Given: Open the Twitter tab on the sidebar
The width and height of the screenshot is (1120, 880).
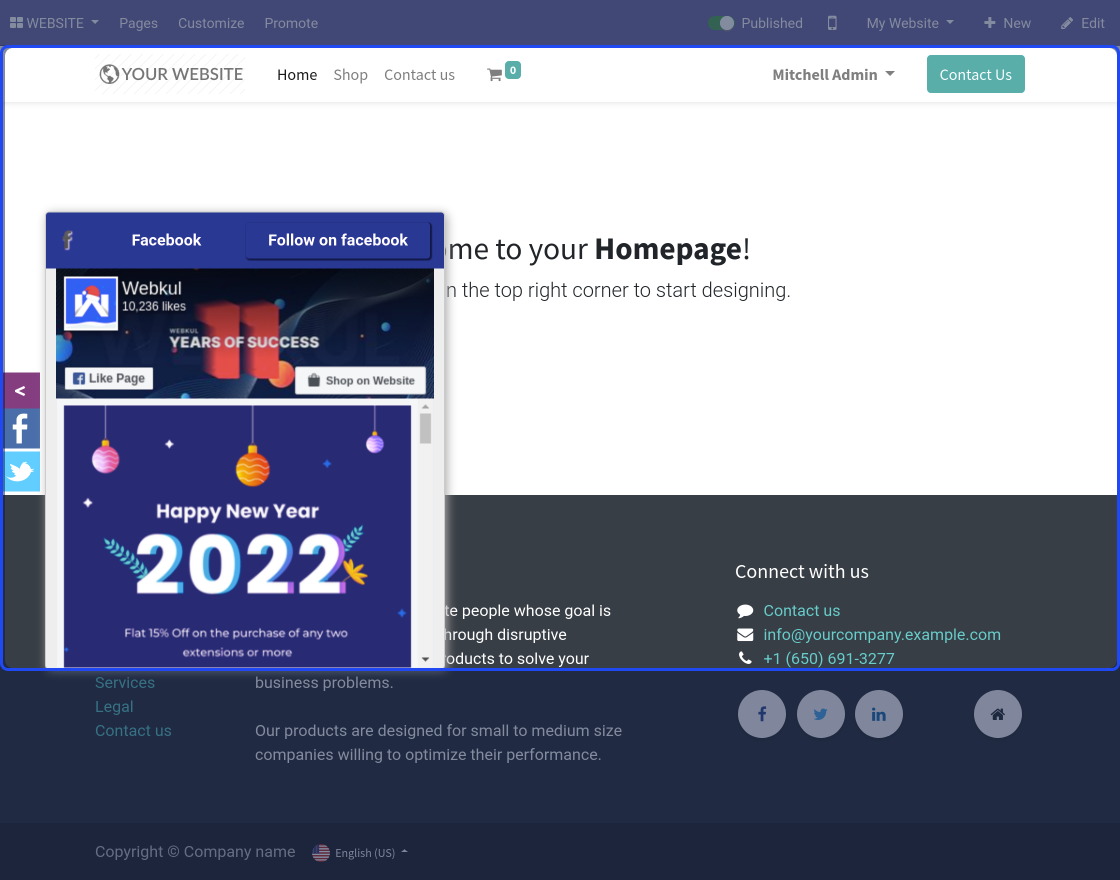Looking at the screenshot, I should pos(21,471).
